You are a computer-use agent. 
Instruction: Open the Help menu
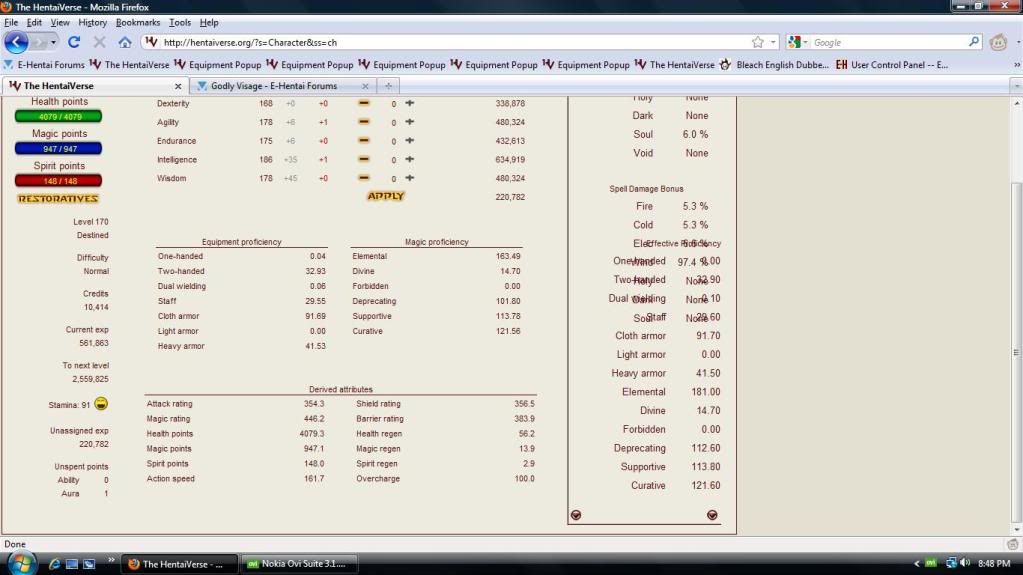(209, 22)
